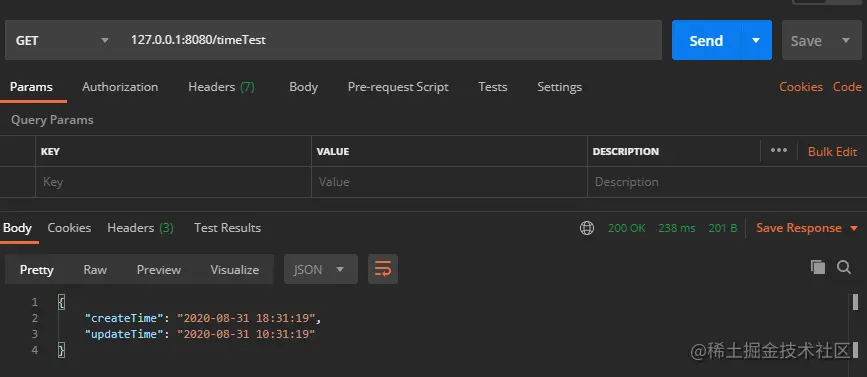The width and height of the screenshot is (867, 377).
Task: Switch to the Settings tab
Action: pos(560,87)
